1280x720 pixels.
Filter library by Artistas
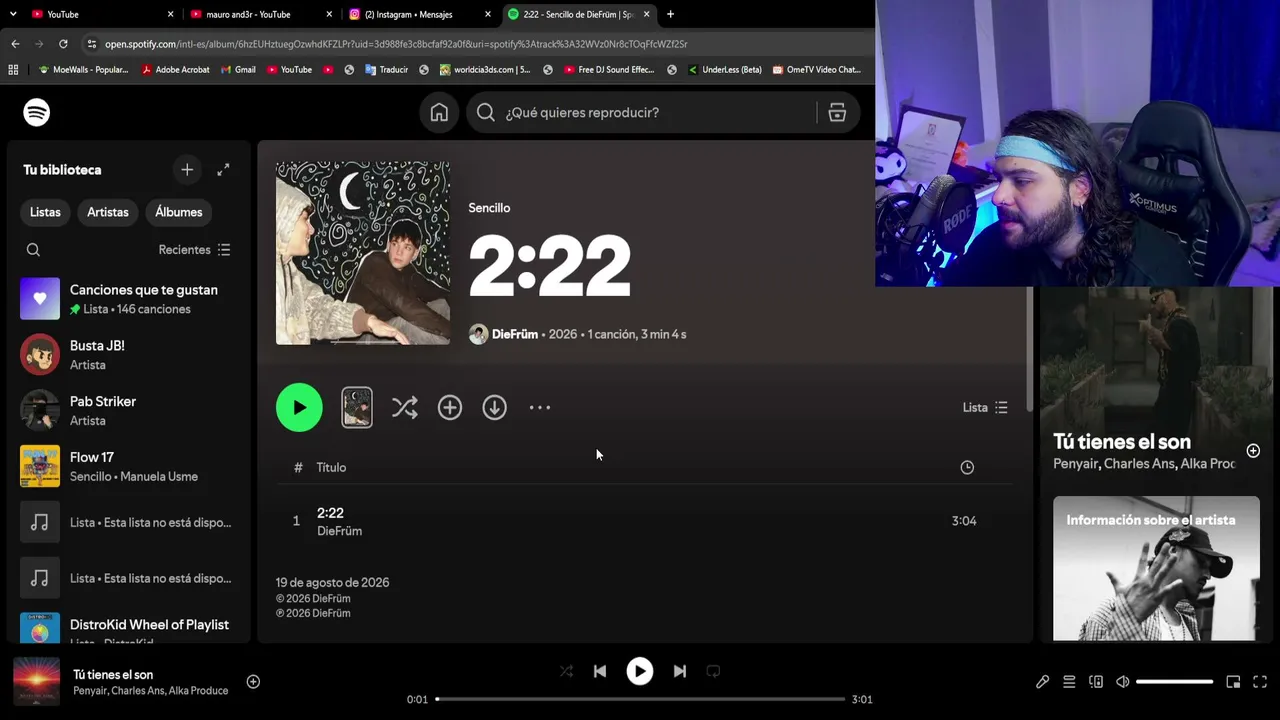point(108,212)
